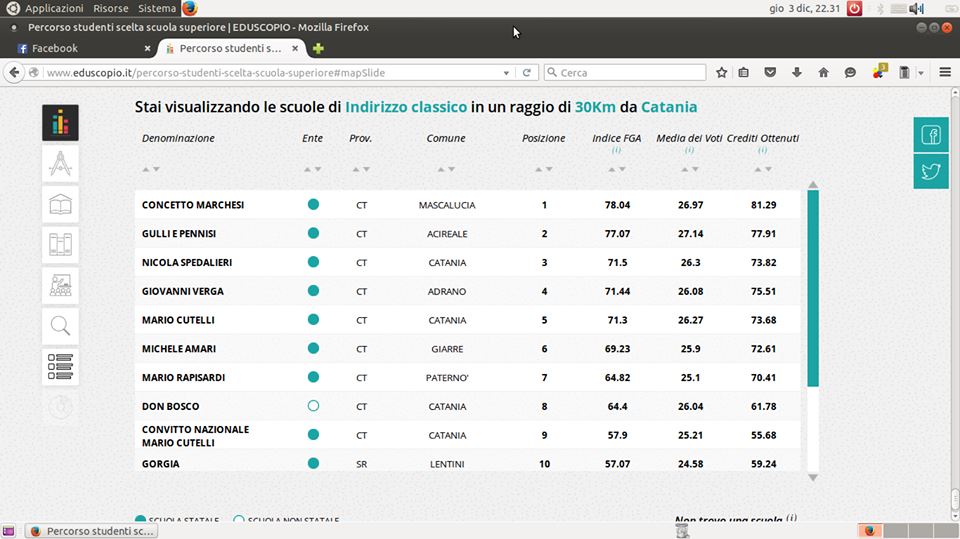This screenshot has width=960, height=539.
Task: Click the Indice FGA value 78.04
Action: pyautogui.click(x=617, y=205)
